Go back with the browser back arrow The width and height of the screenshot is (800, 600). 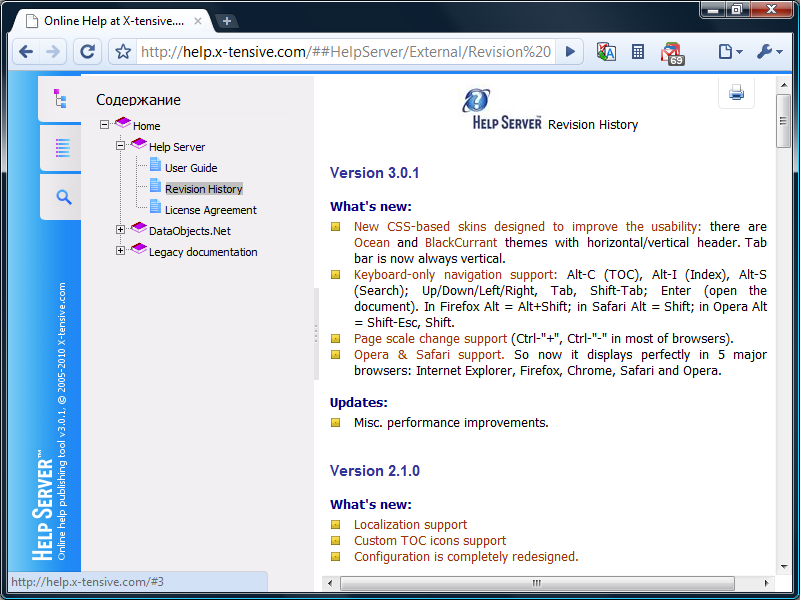[x=26, y=52]
